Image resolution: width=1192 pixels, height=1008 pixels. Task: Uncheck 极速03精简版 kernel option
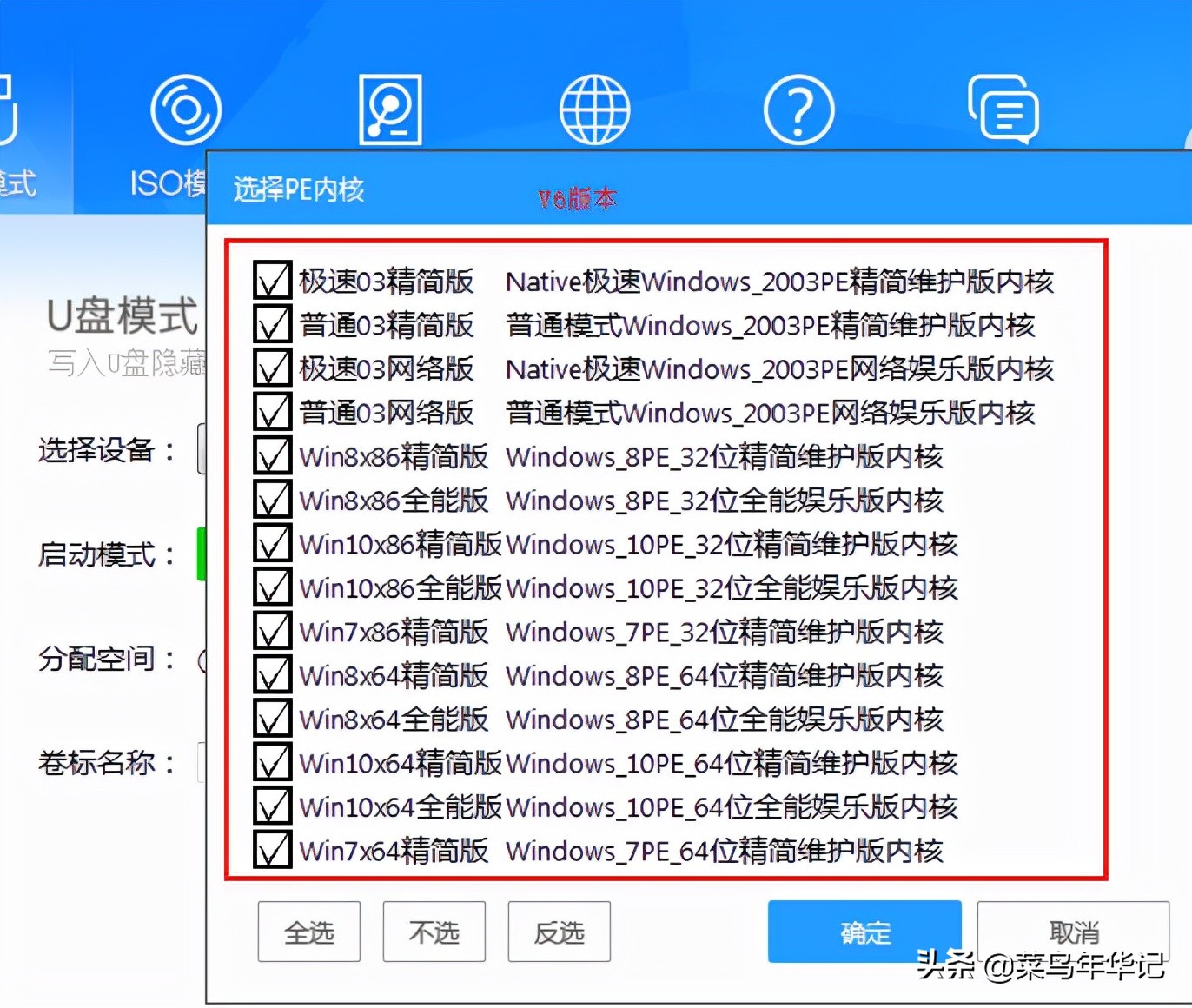pyautogui.click(x=272, y=280)
